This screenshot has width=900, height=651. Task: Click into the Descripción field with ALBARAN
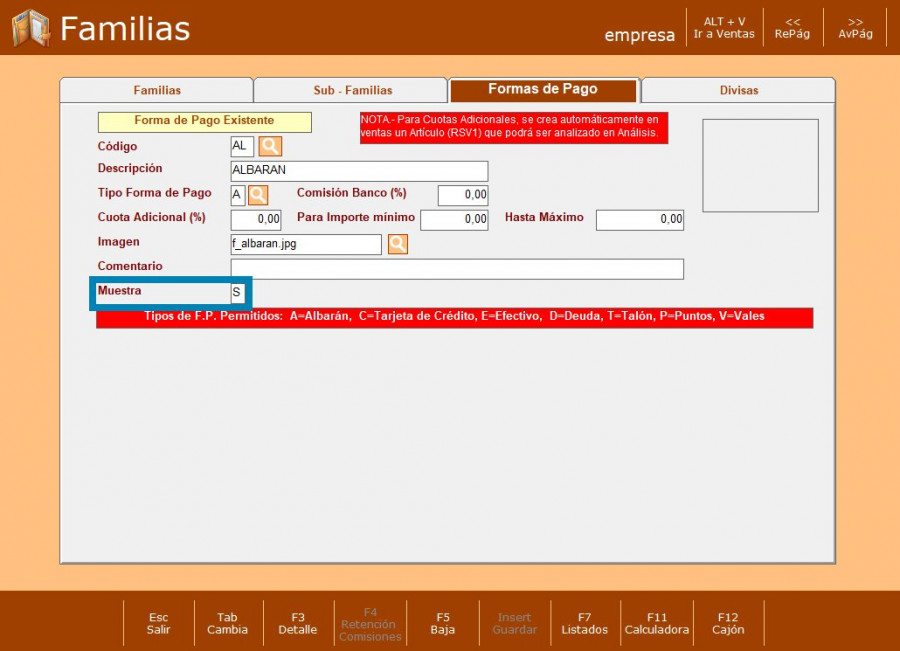359,171
